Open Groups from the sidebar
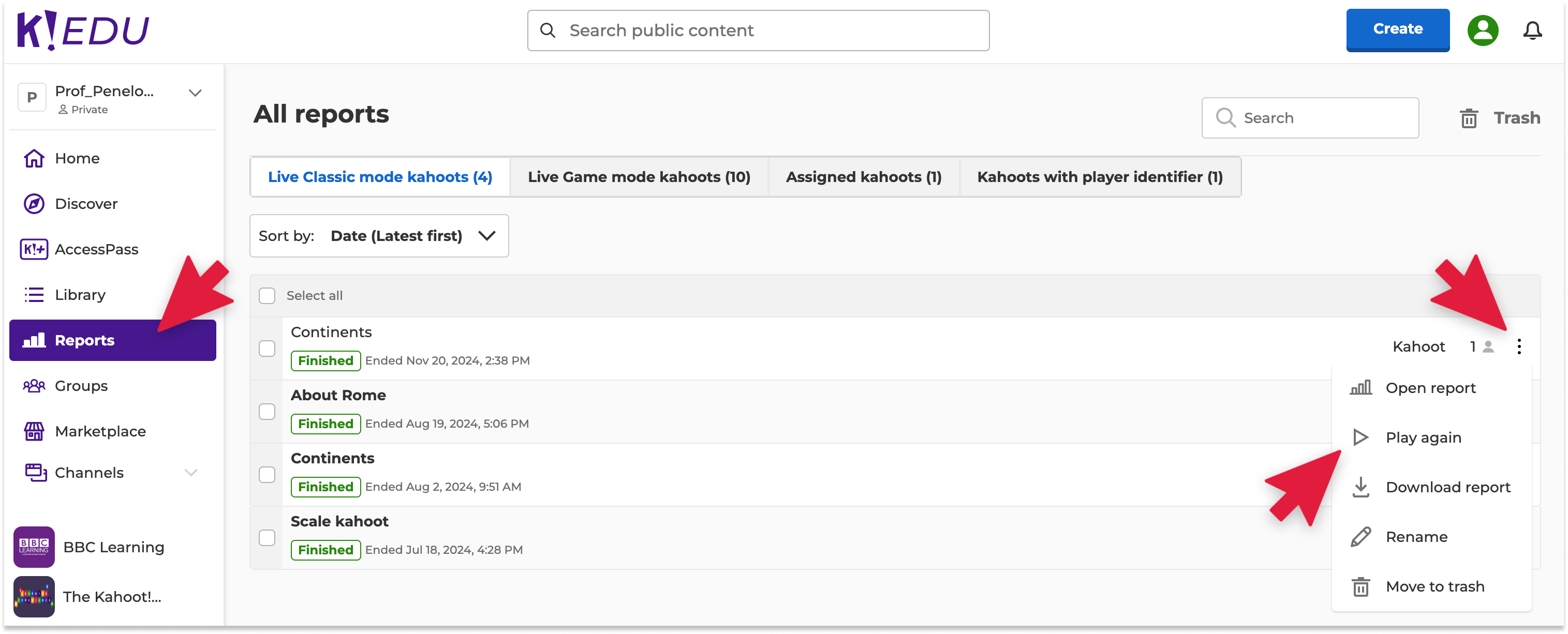 (113, 386)
